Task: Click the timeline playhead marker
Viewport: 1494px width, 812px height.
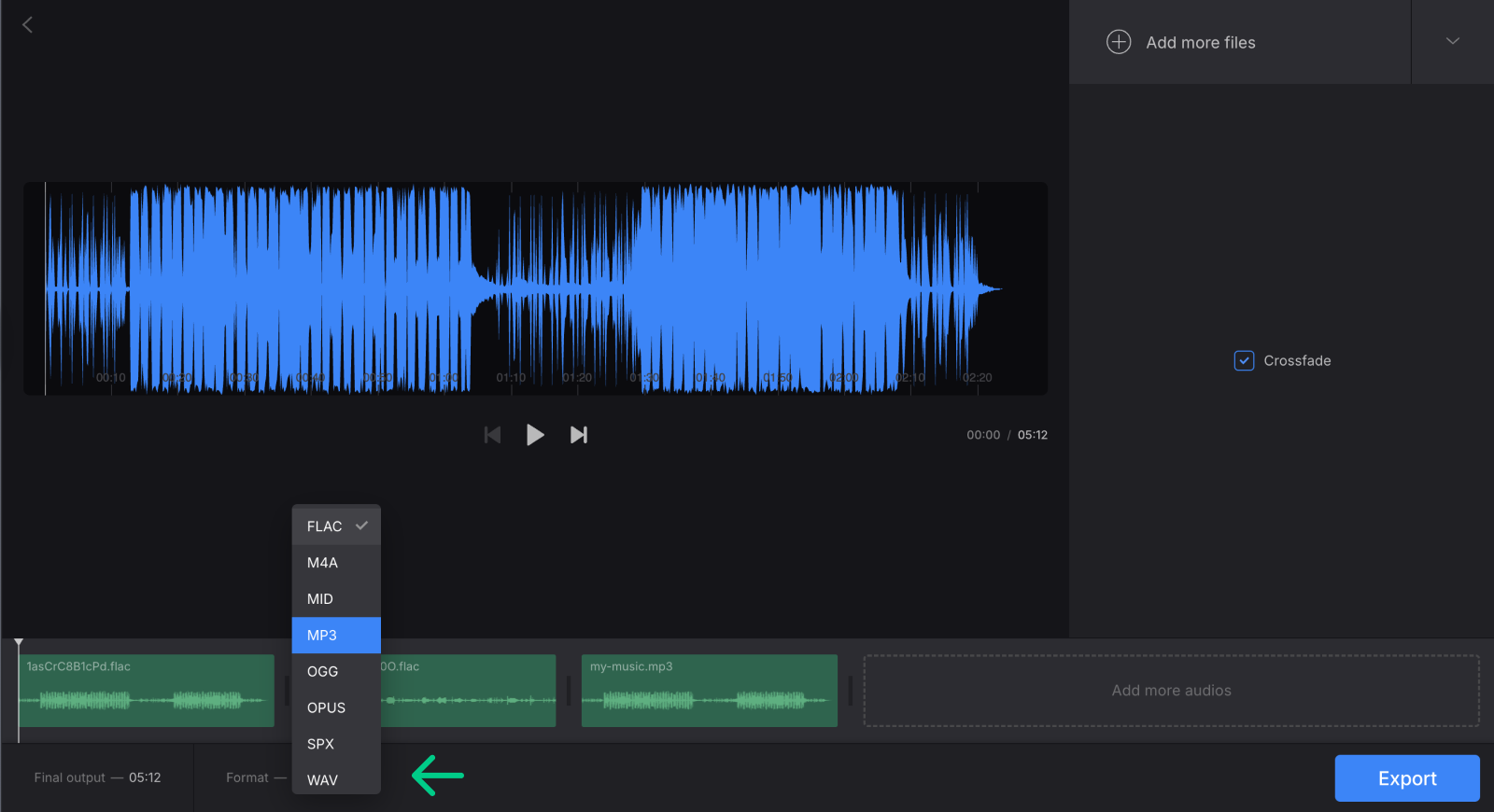Action: [19, 644]
